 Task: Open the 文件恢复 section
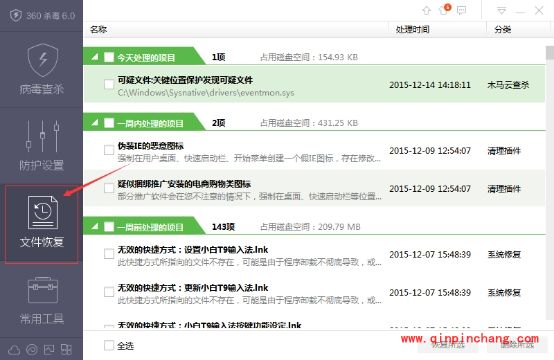pyautogui.click(x=42, y=223)
